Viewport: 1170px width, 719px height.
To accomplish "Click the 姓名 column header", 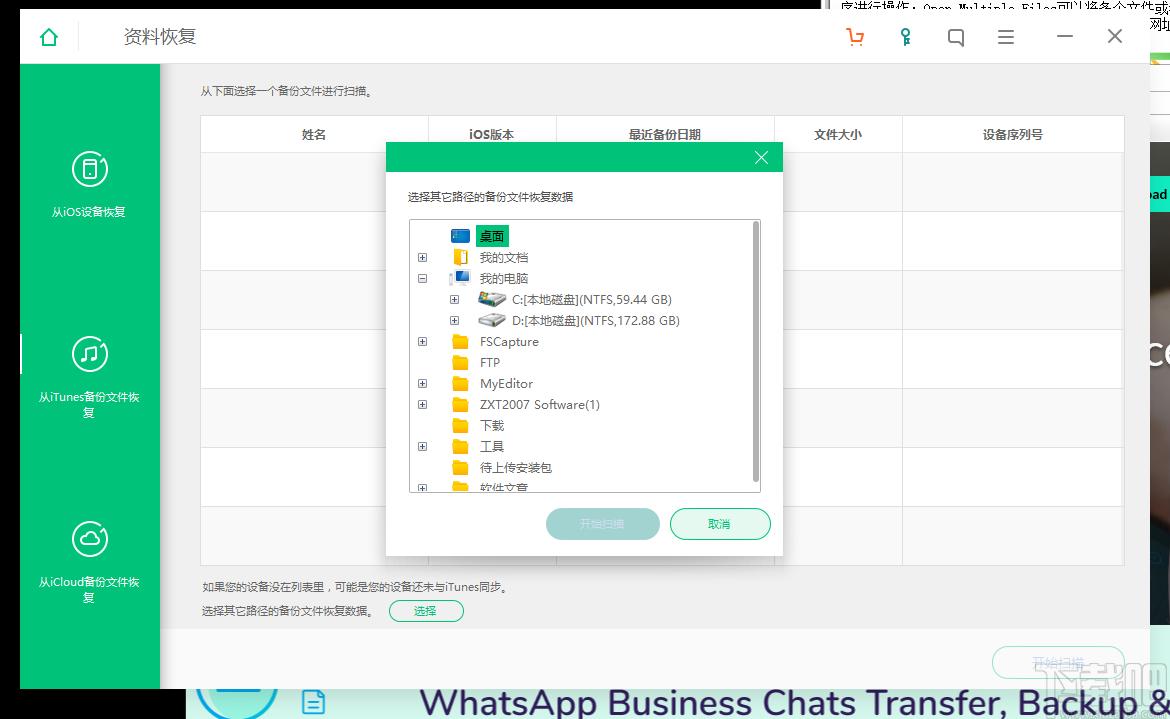I will pyautogui.click(x=314, y=134).
